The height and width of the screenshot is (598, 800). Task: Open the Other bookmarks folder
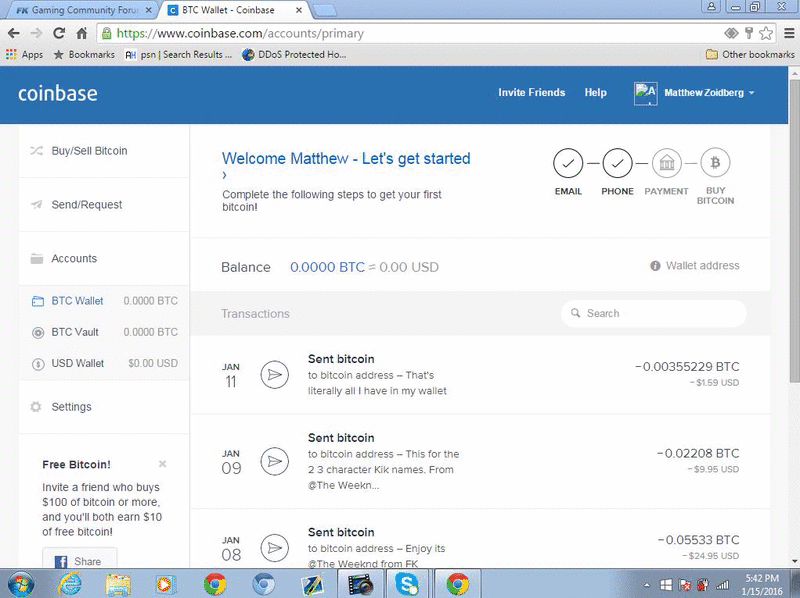point(750,55)
